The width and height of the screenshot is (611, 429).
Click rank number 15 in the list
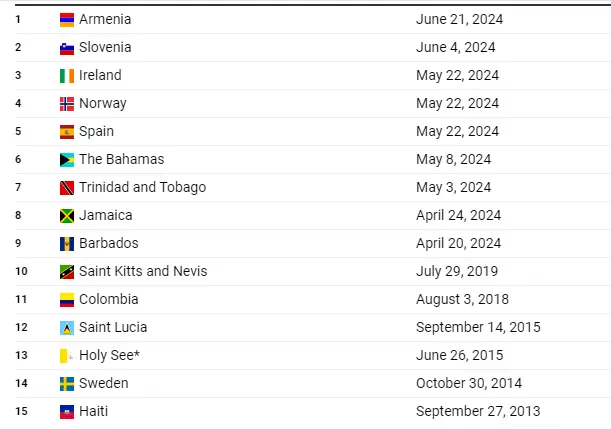21,411
